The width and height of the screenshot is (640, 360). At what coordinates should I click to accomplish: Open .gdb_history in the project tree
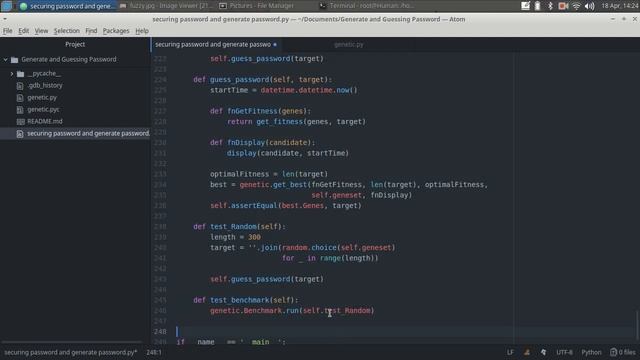click(x=45, y=86)
